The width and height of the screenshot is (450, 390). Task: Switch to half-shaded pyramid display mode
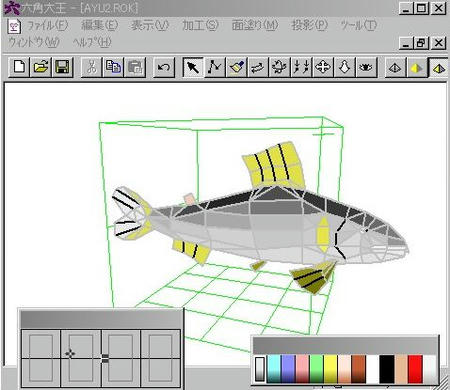(x=438, y=68)
